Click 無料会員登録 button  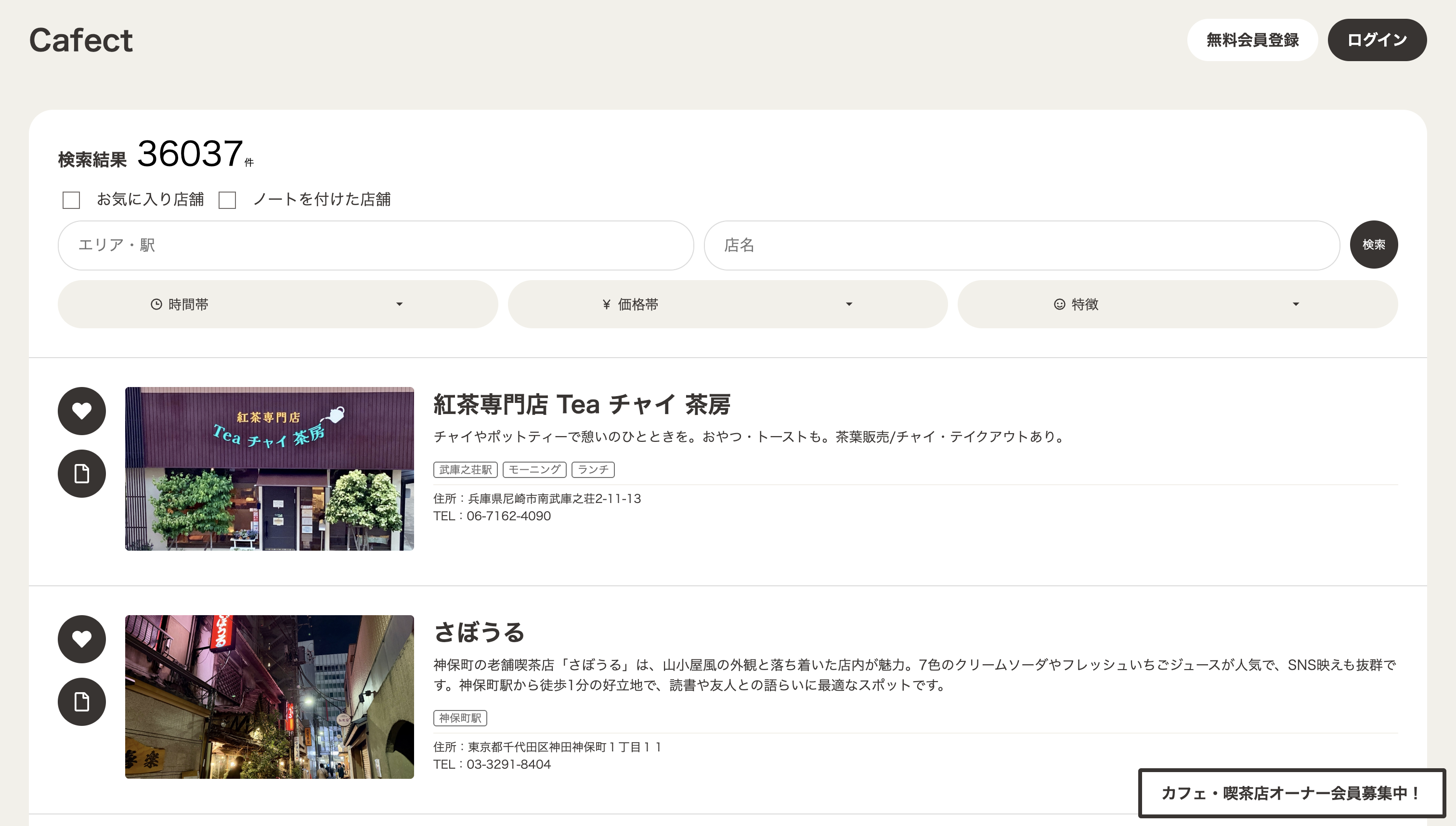(1252, 40)
